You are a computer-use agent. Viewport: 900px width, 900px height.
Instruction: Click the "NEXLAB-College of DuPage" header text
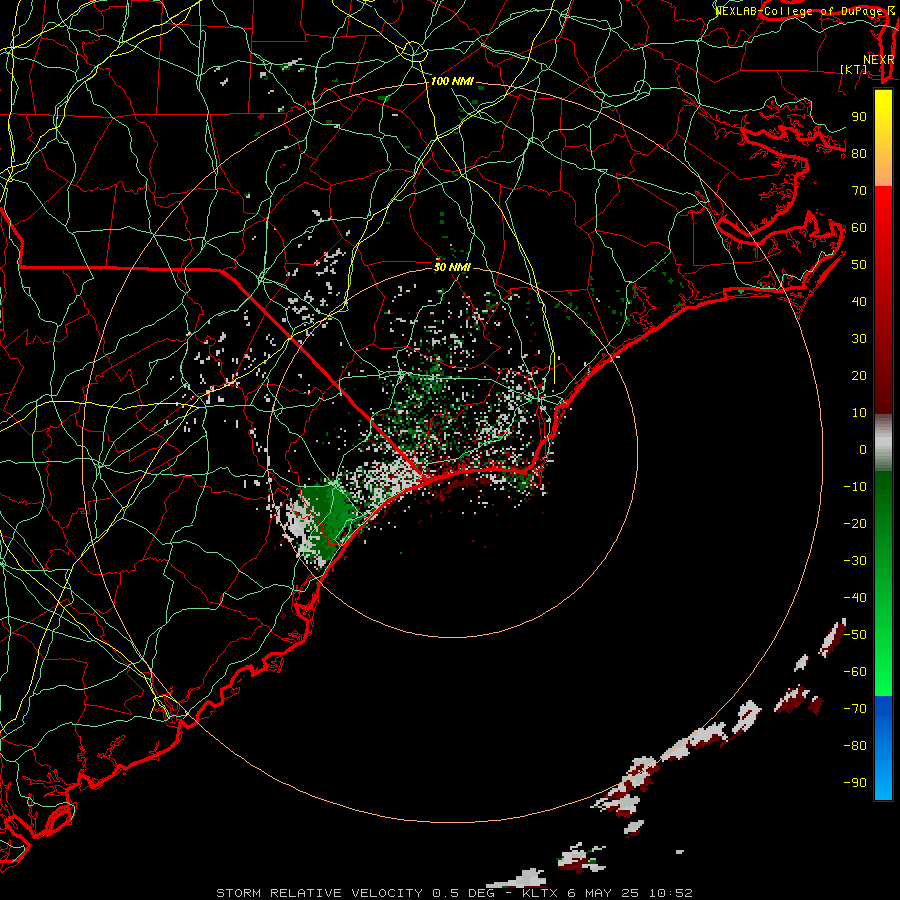(x=799, y=11)
